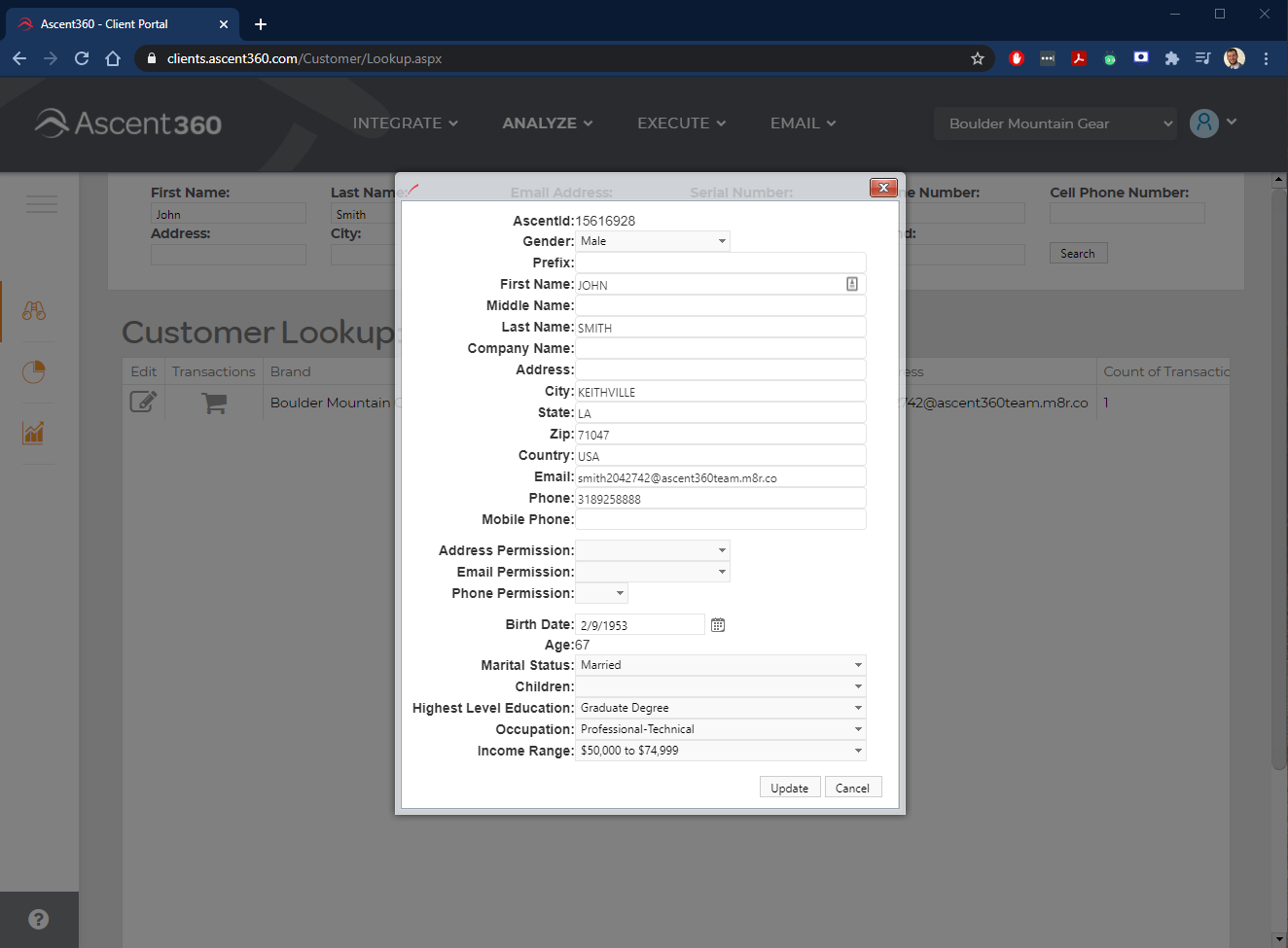1288x948 pixels.
Task: Close the customer edit dialog
Action: (883, 188)
